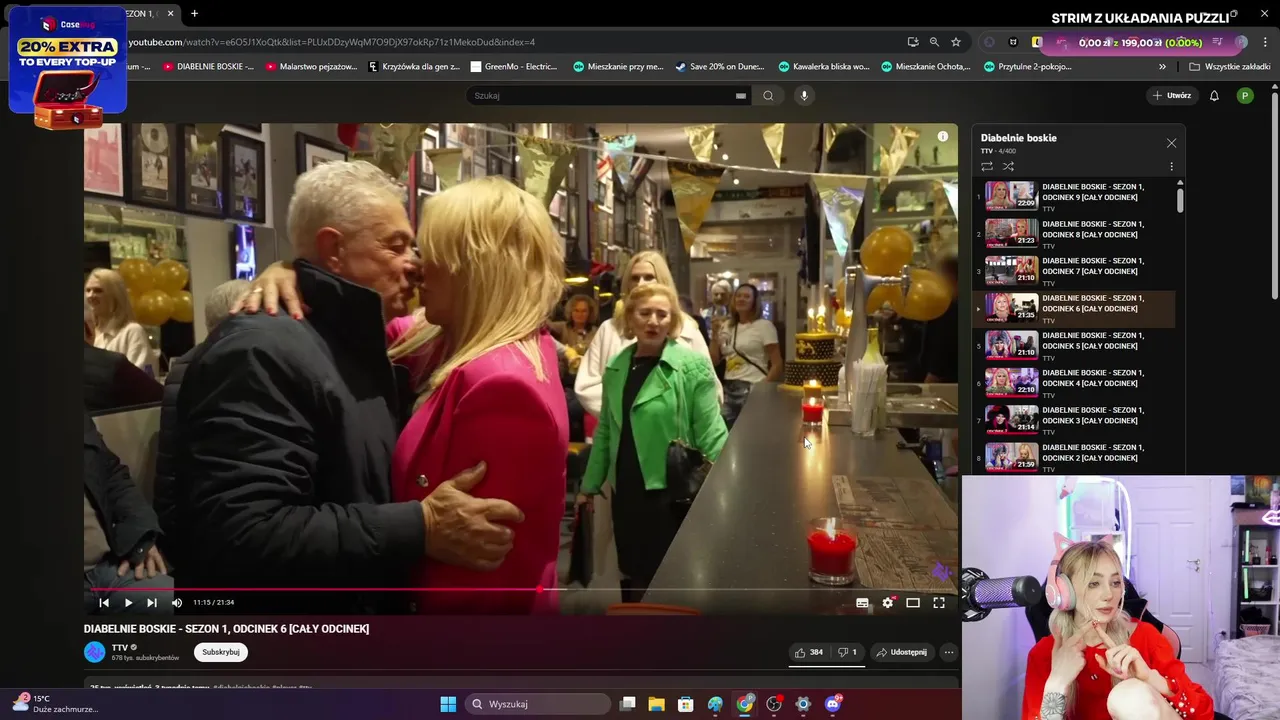Choose Sezon 1, Odcinek 3 playlist entry
The height and width of the screenshot is (720, 1280).
[x=1075, y=419]
